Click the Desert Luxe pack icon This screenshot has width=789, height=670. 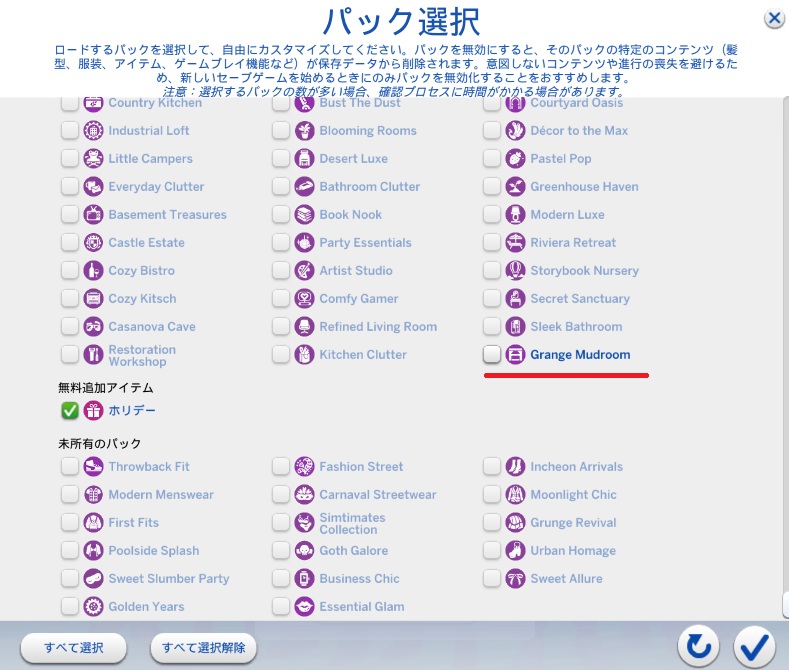[x=304, y=158]
